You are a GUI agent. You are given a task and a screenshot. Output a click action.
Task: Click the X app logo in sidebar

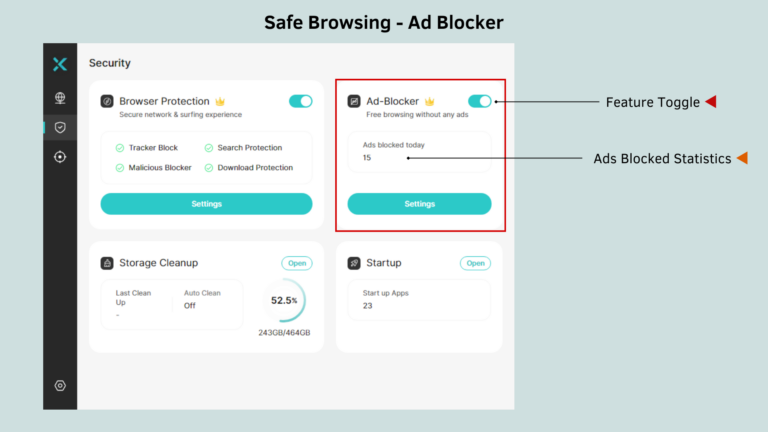[x=60, y=64]
